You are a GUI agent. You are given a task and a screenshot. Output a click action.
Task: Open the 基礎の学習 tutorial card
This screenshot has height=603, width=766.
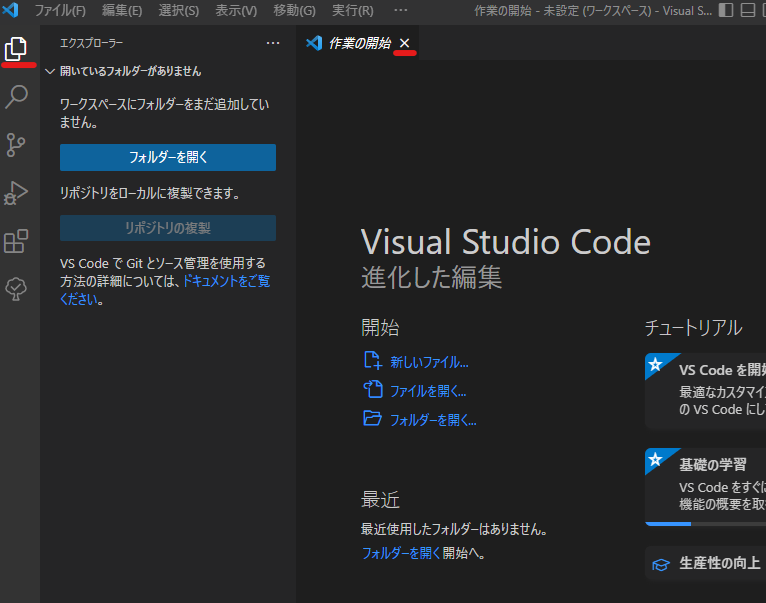point(705,487)
